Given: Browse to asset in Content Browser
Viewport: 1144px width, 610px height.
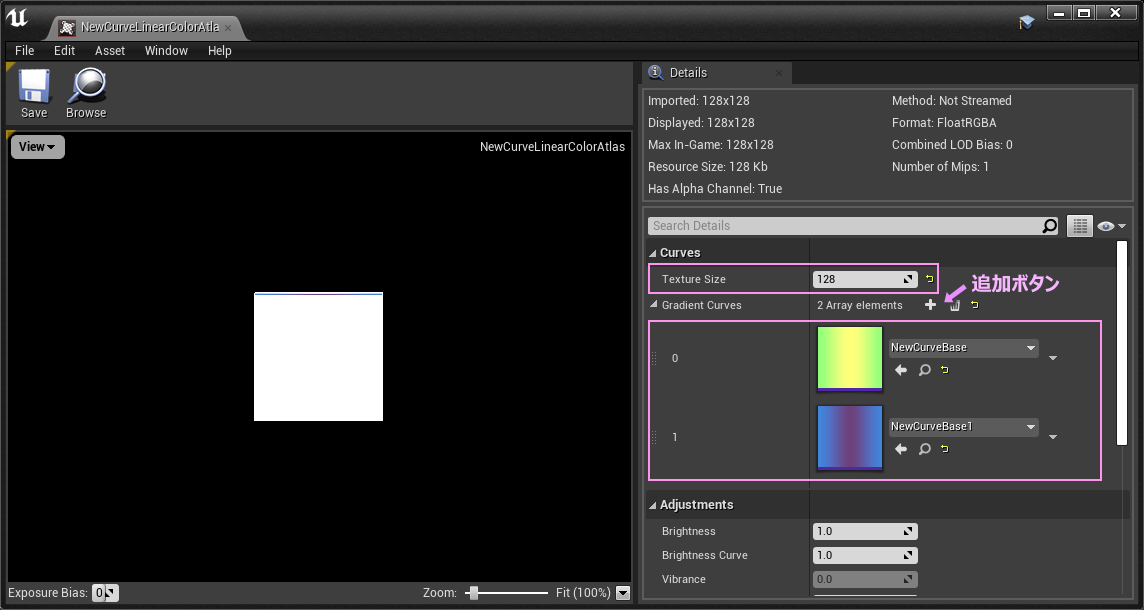Looking at the screenshot, I should pyautogui.click(x=86, y=93).
